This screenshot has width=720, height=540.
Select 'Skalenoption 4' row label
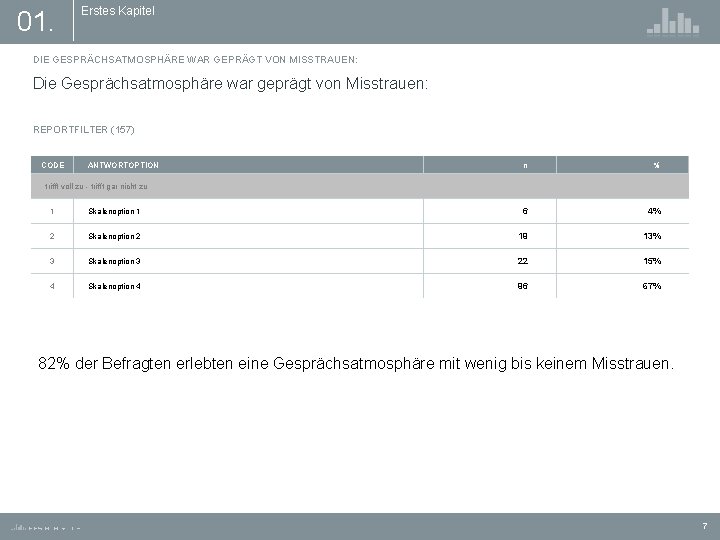point(114,286)
